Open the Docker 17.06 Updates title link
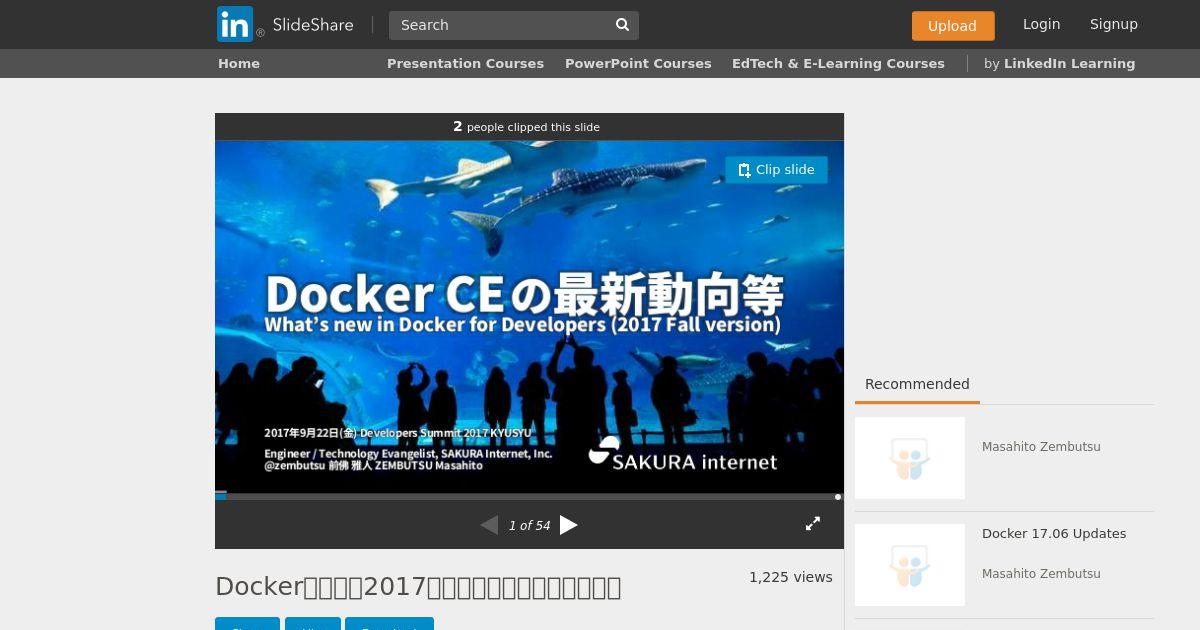 1054,534
